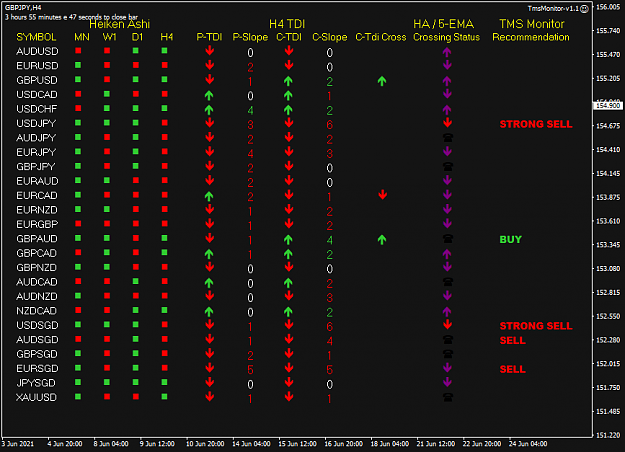Click the P-Slope column header

250,37
